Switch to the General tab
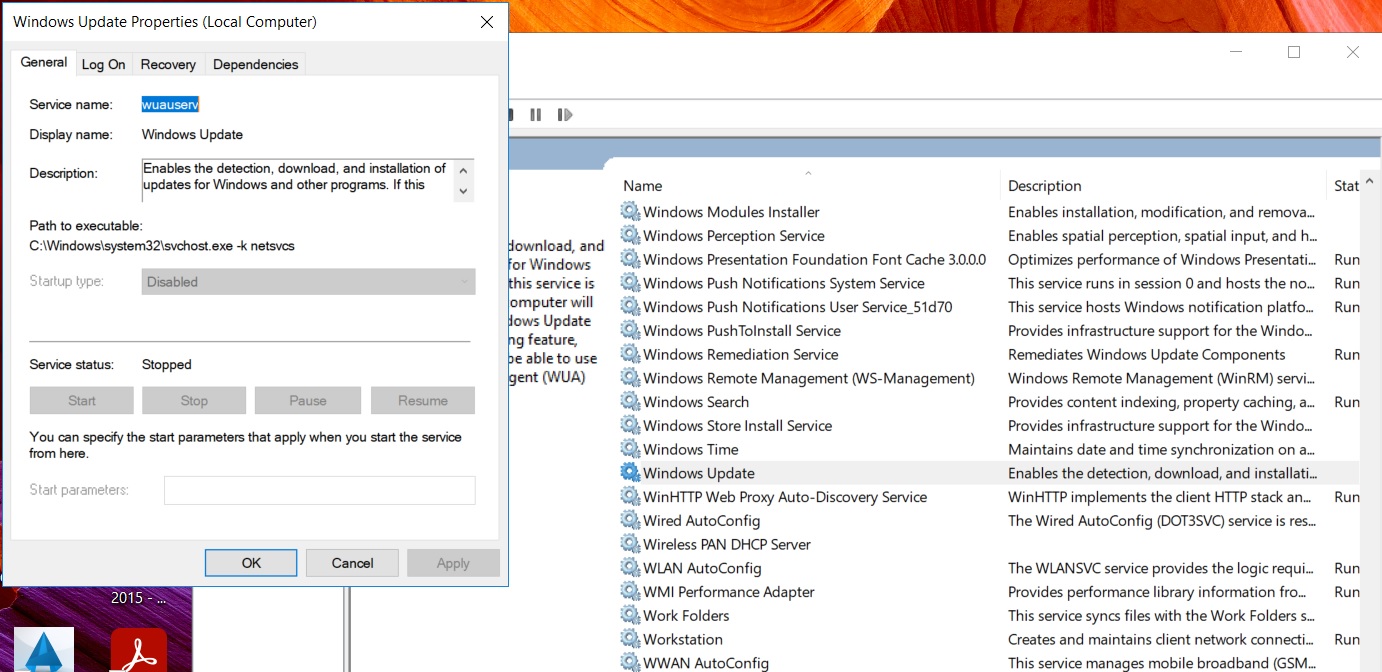Viewport: 1382px width, 672px height. pos(44,62)
